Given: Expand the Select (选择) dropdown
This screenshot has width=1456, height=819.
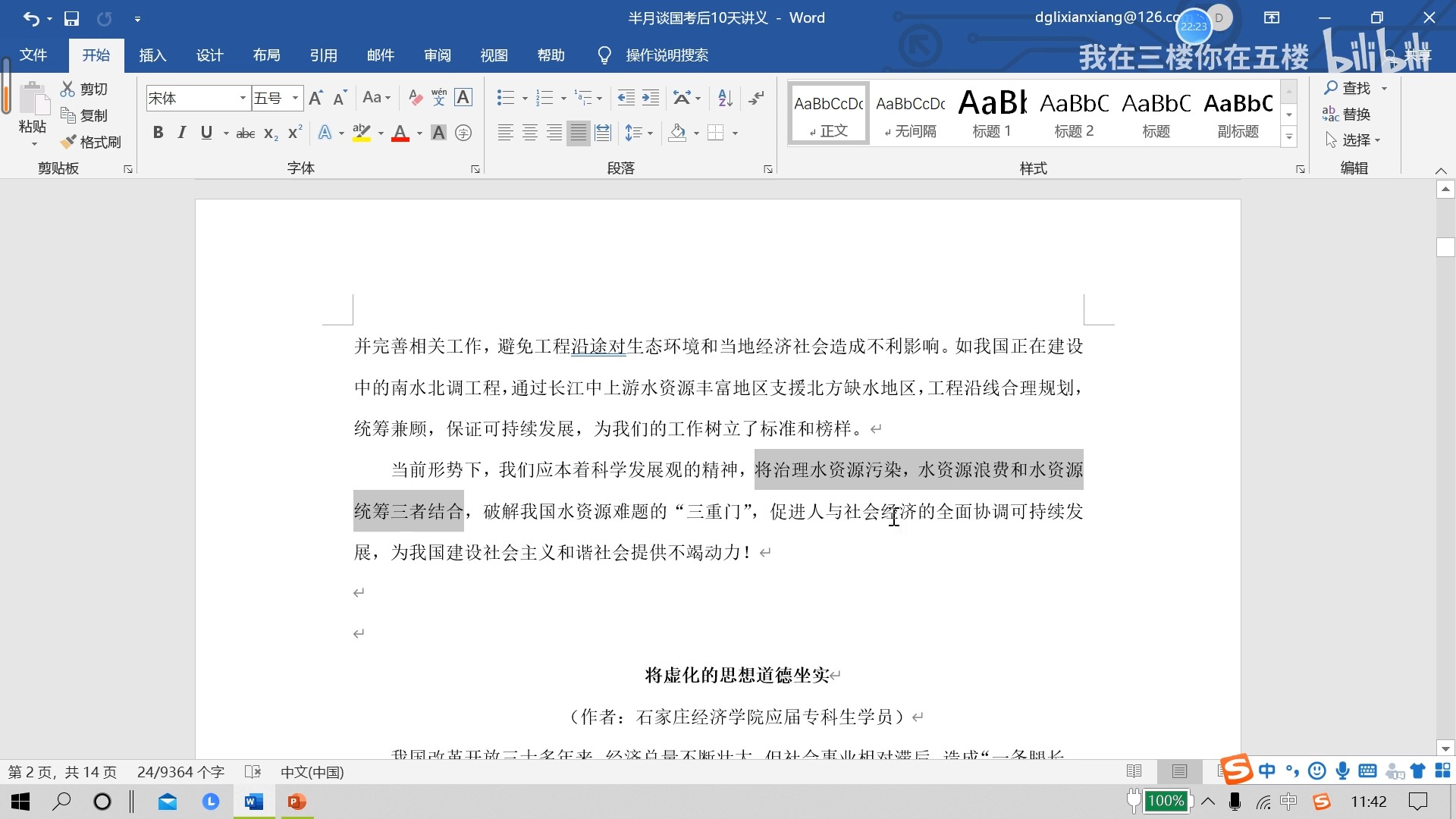Looking at the screenshot, I should point(1353,140).
